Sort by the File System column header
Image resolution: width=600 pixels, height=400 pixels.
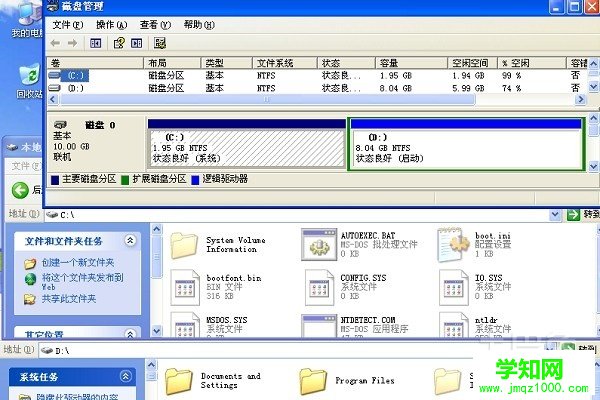click(285, 63)
